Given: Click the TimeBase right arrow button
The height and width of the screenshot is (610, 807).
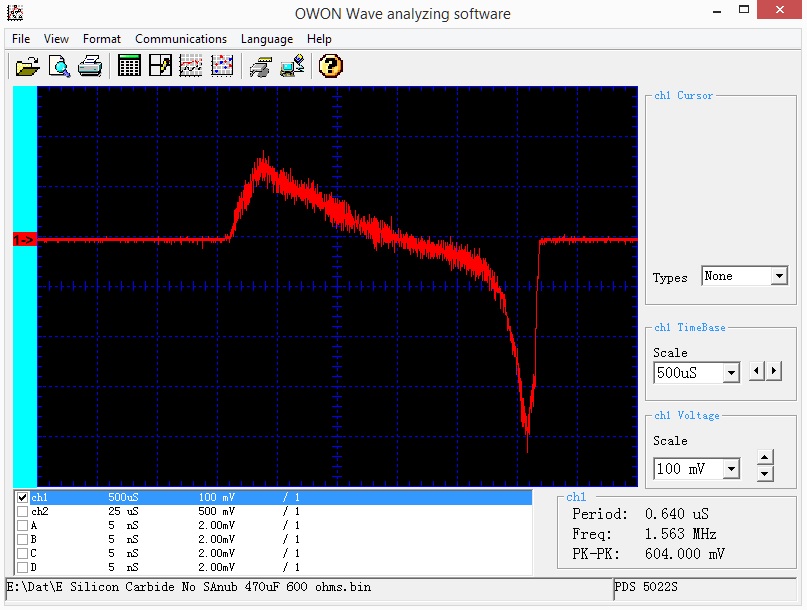Looking at the screenshot, I should pos(774,371).
